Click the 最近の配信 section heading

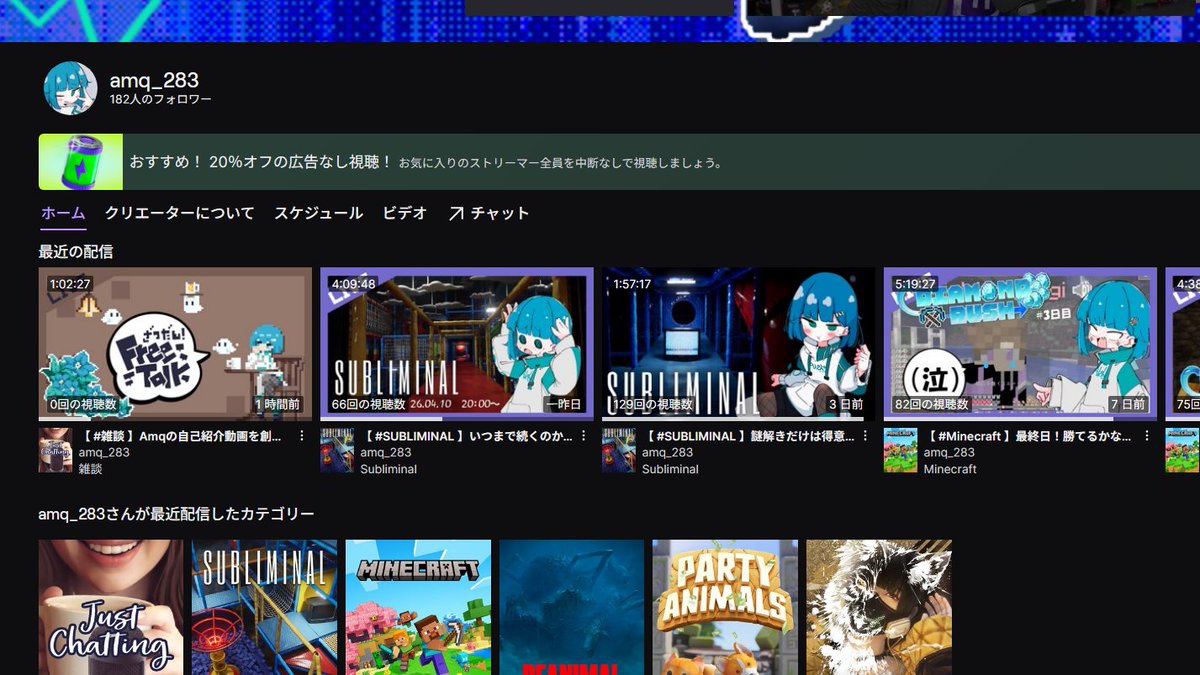(76, 252)
